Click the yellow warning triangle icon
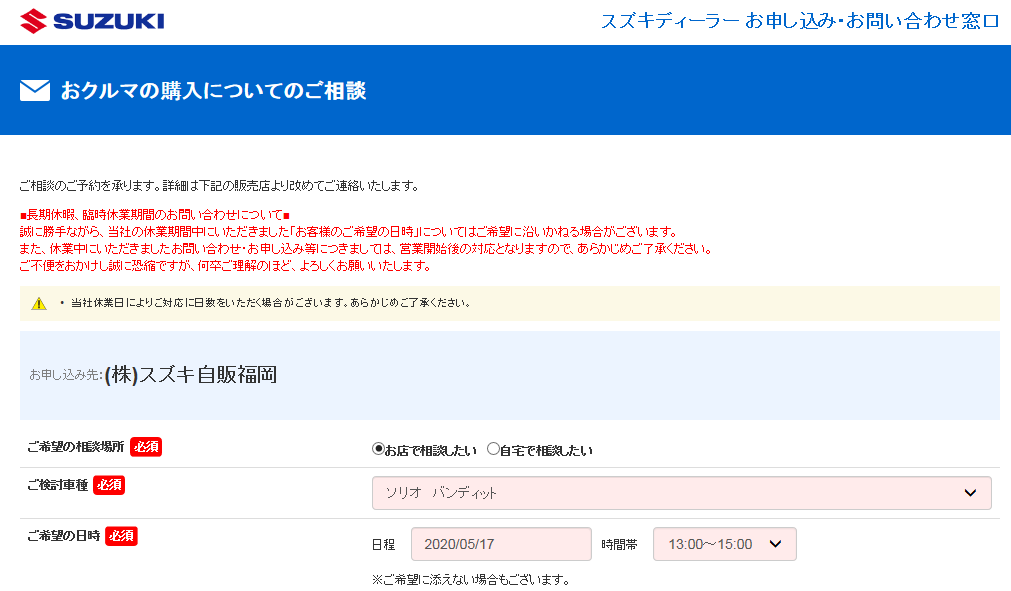Image resolution: width=1011 pixels, height=591 pixels. (39, 304)
